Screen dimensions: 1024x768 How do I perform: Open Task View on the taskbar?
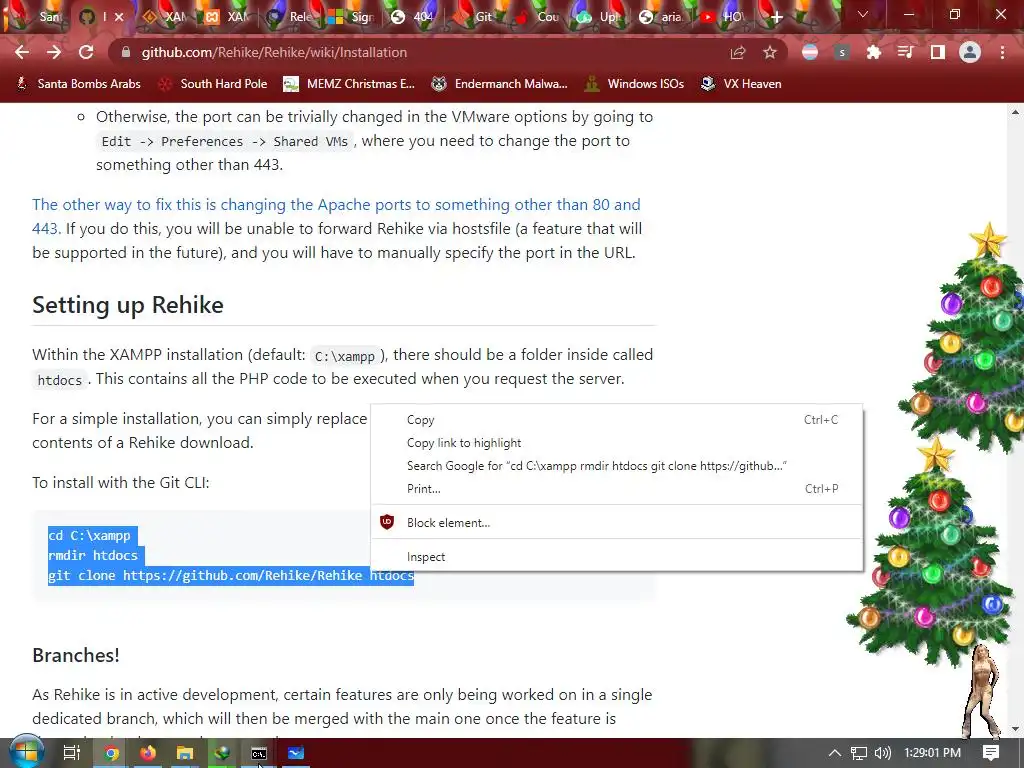coord(71,753)
